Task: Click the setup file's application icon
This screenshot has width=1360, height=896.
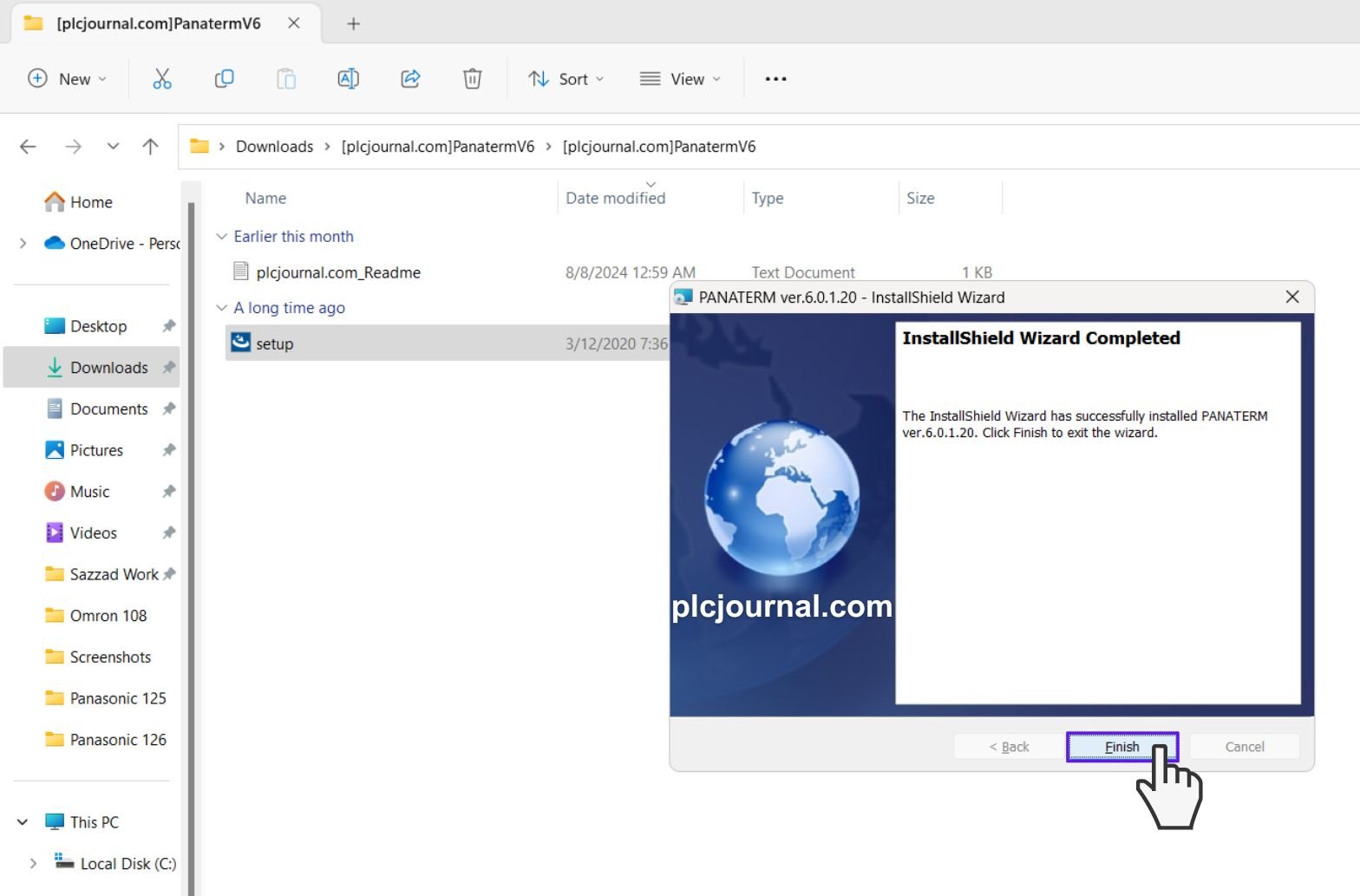Action: click(240, 343)
